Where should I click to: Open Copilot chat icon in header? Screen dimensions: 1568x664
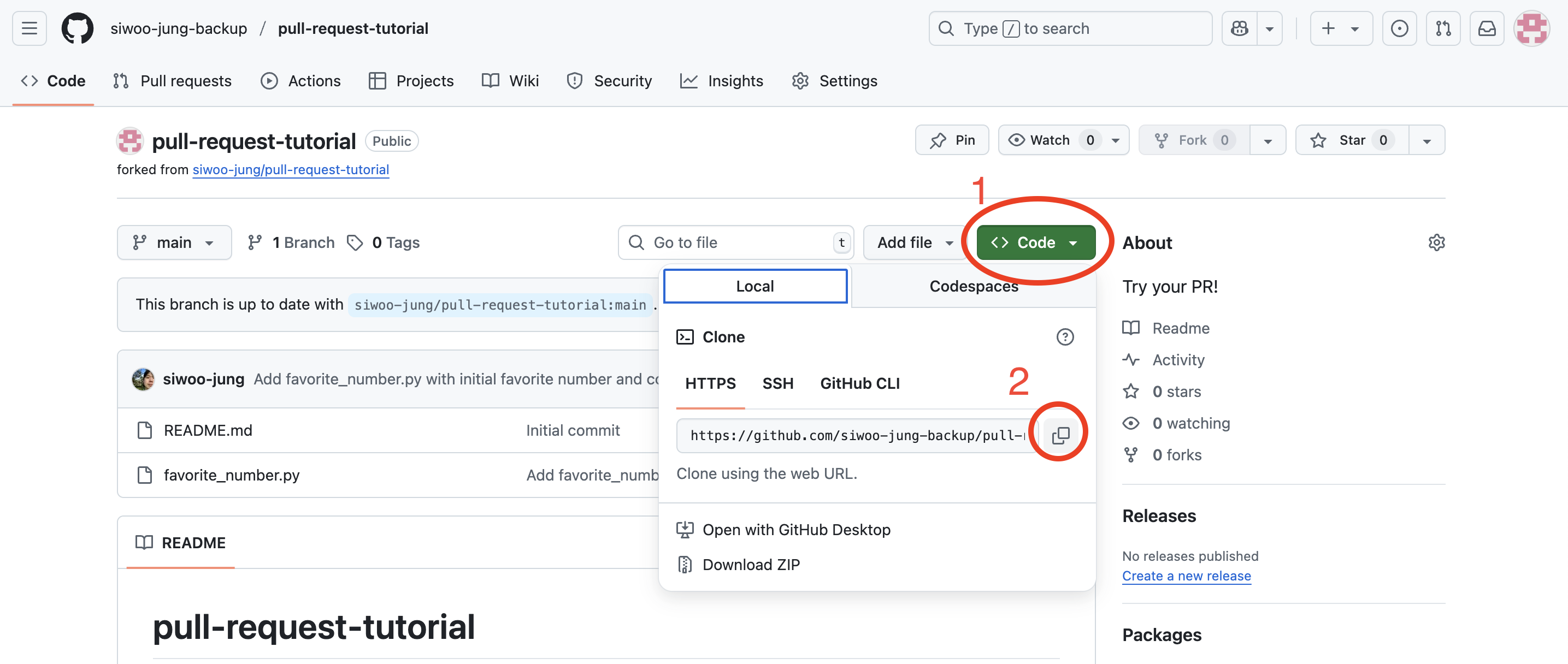point(1239,28)
